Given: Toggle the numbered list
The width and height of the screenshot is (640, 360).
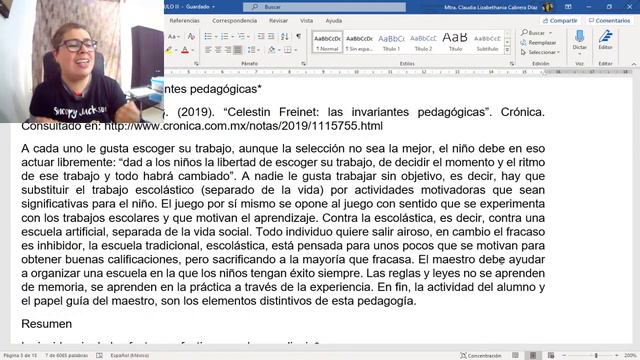Looking at the screenshot, I should (224, 37).
